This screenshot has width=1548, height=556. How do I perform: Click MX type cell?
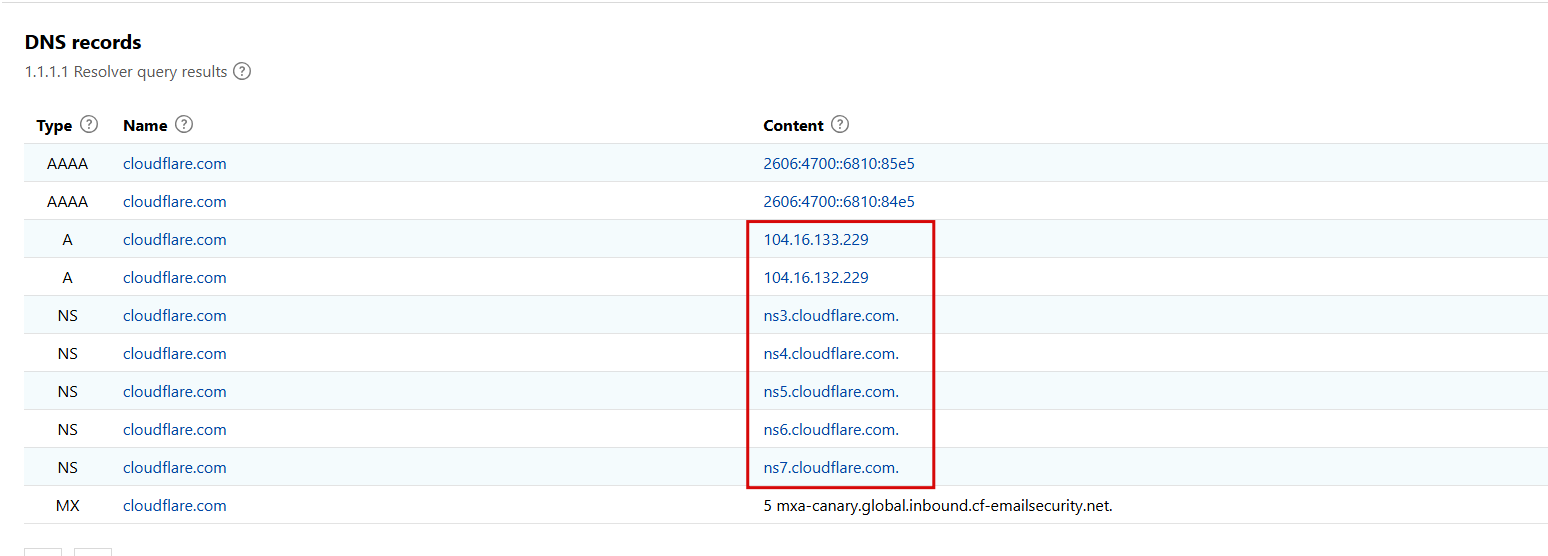(68, 505)
